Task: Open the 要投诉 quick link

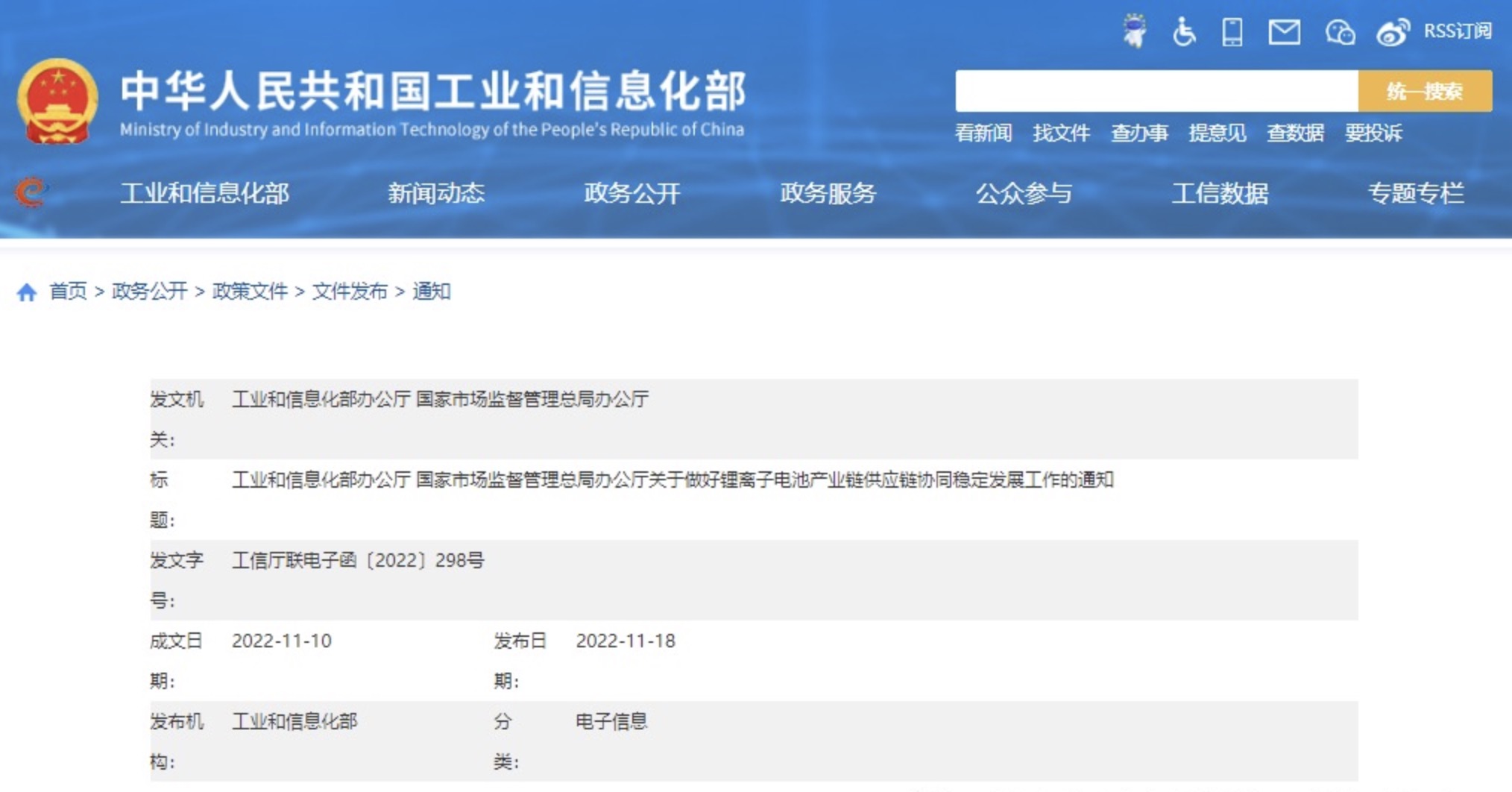Action: 1373,133
